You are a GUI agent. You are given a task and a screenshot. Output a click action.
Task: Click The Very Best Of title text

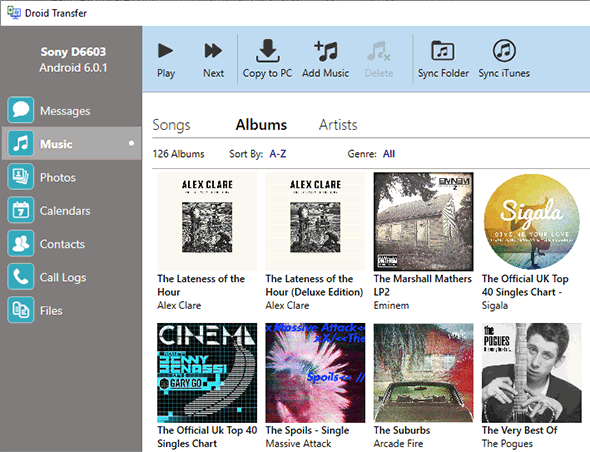pyautogui.click(x=520, y=430)
